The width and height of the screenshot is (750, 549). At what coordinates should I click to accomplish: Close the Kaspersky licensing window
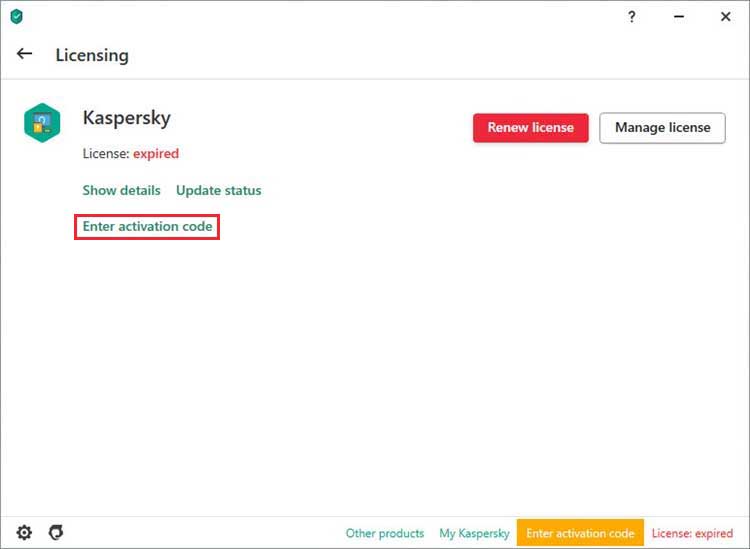725,17
